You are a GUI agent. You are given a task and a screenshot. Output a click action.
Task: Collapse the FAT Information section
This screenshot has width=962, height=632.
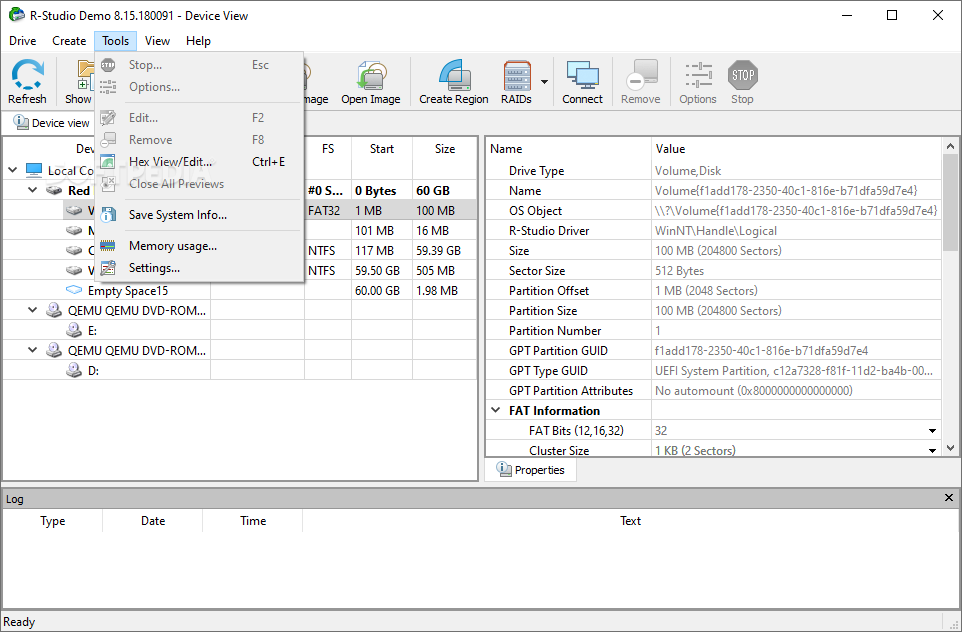tap(496, 410)
